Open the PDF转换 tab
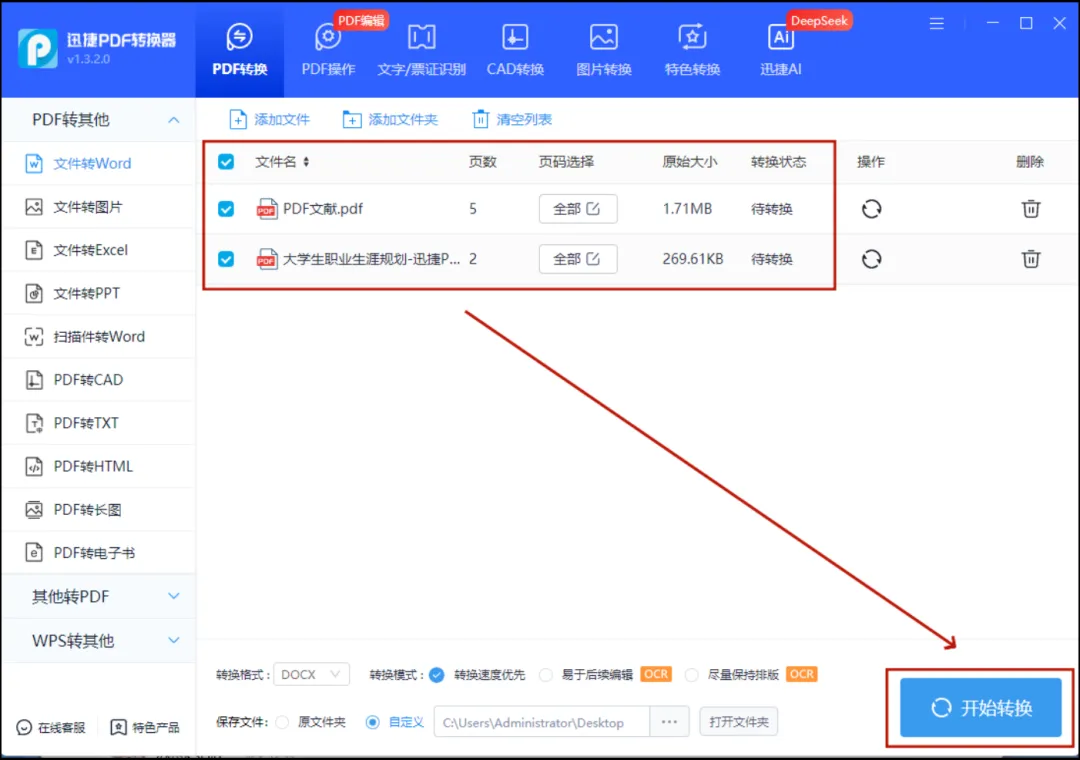Image resolution: width=1080 pixels, height=760 pixels. 239,50
